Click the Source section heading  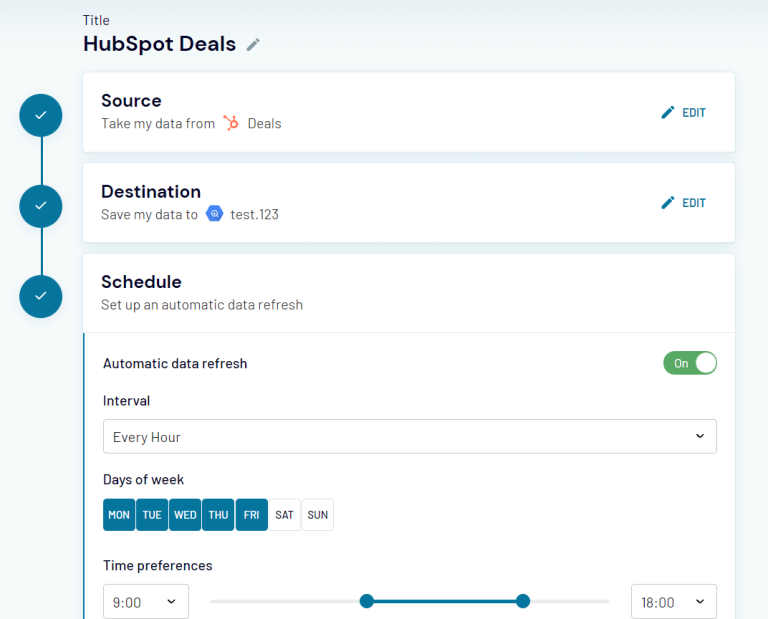pyautogui.click(x=131, y=100)
